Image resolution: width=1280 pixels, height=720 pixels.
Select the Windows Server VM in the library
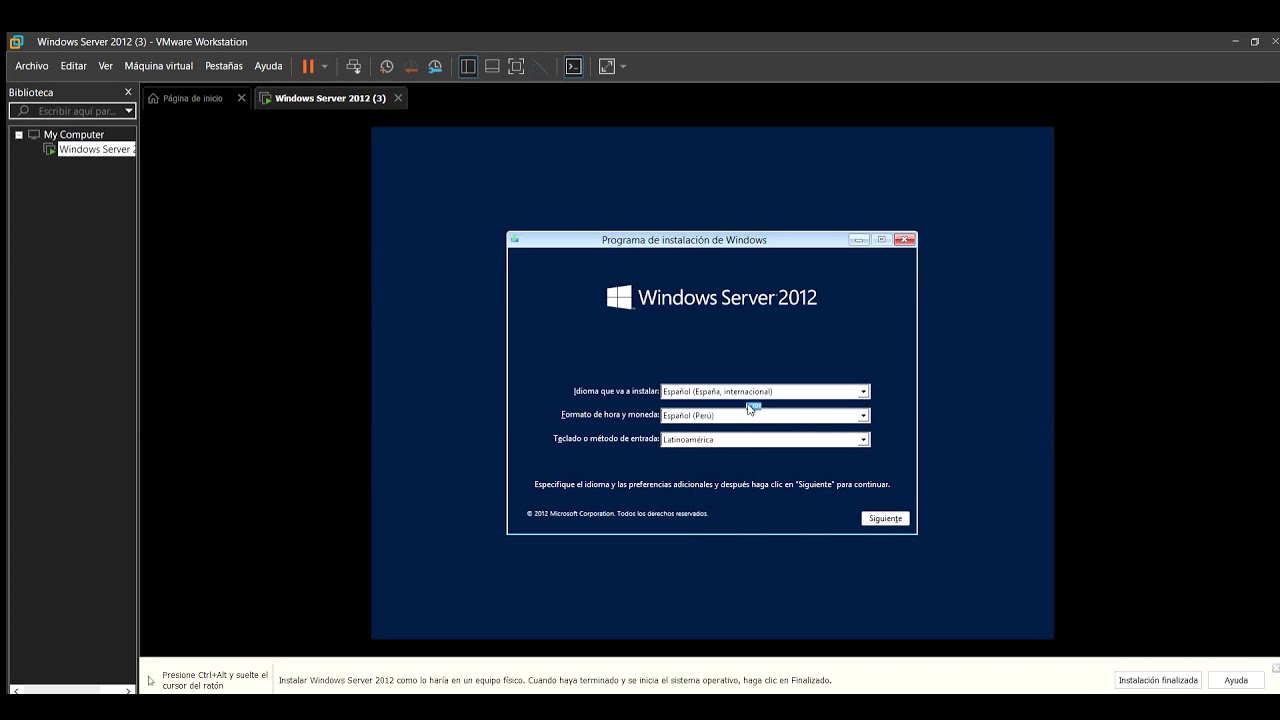coord(96,149)
